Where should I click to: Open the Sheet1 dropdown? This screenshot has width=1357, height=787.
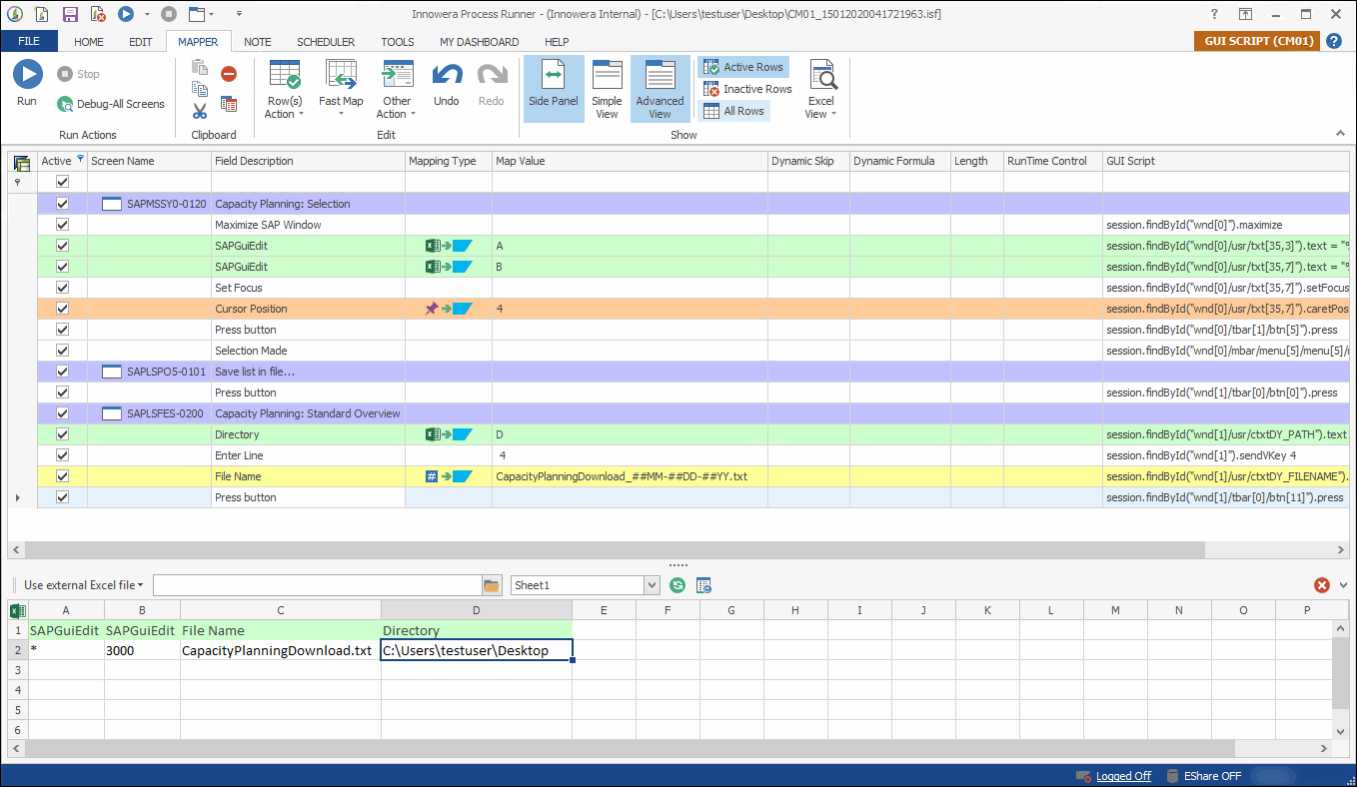click(x=652, y=585)
